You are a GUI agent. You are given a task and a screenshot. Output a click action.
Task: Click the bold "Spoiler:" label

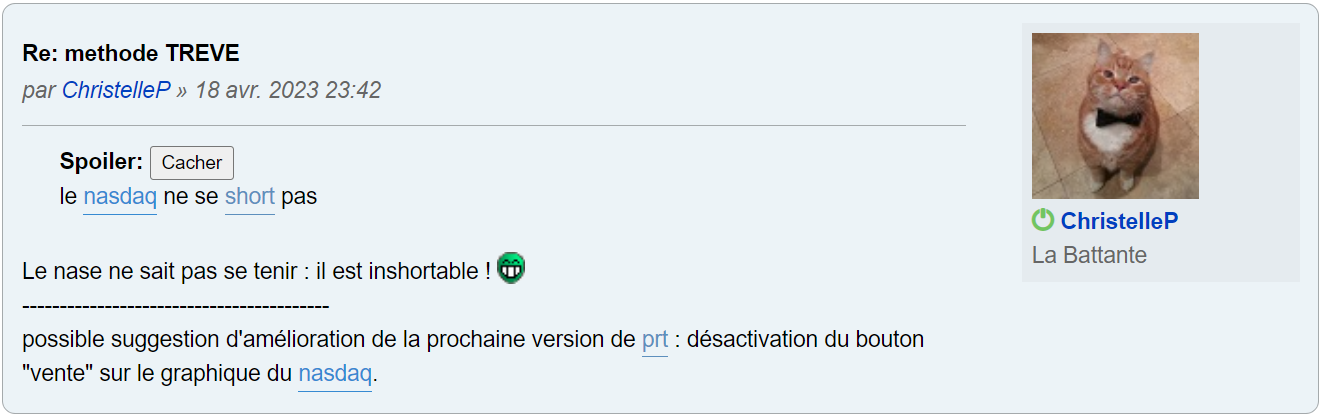tap(102, 162)
